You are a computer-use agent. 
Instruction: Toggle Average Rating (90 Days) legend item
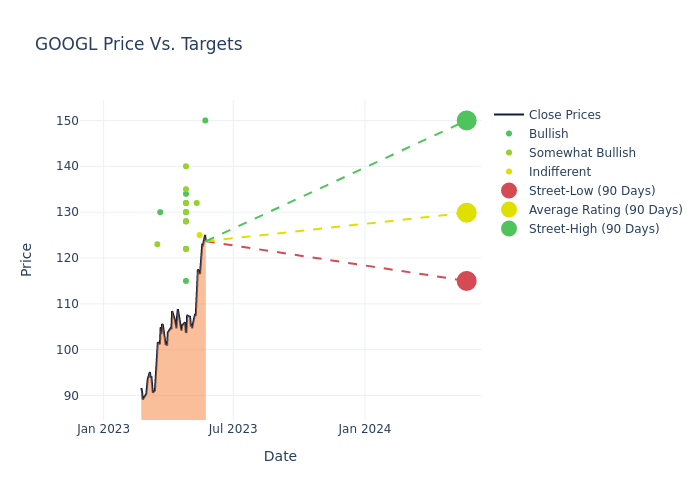[605, 210]
